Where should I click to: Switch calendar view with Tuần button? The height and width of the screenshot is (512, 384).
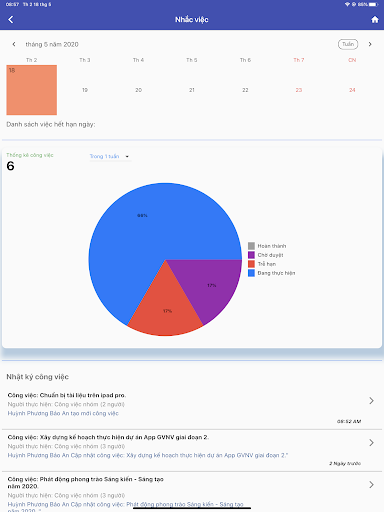click(x=348, y=44)
